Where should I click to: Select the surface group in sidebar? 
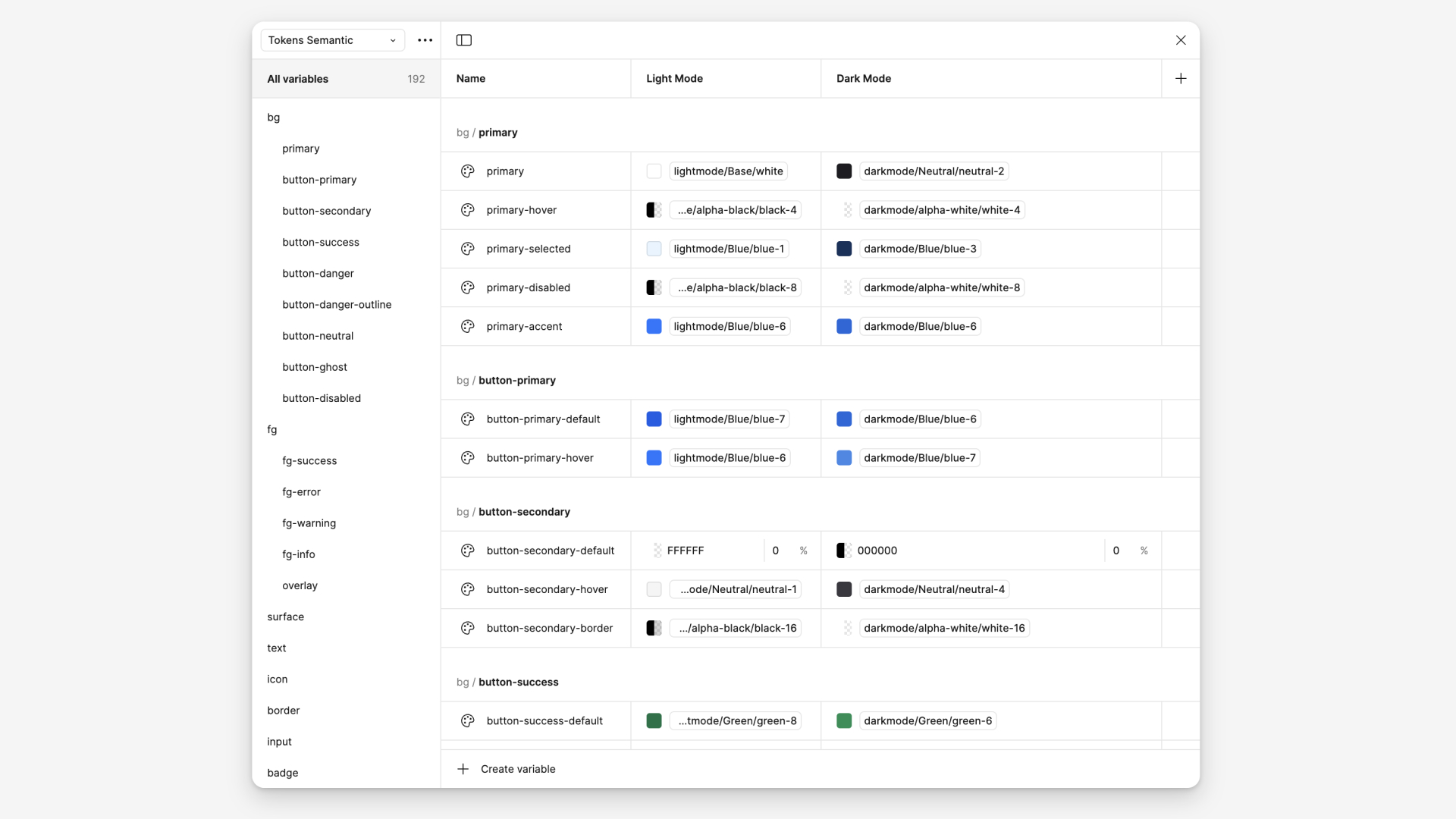pyautogui.click(x=285, y=617)
